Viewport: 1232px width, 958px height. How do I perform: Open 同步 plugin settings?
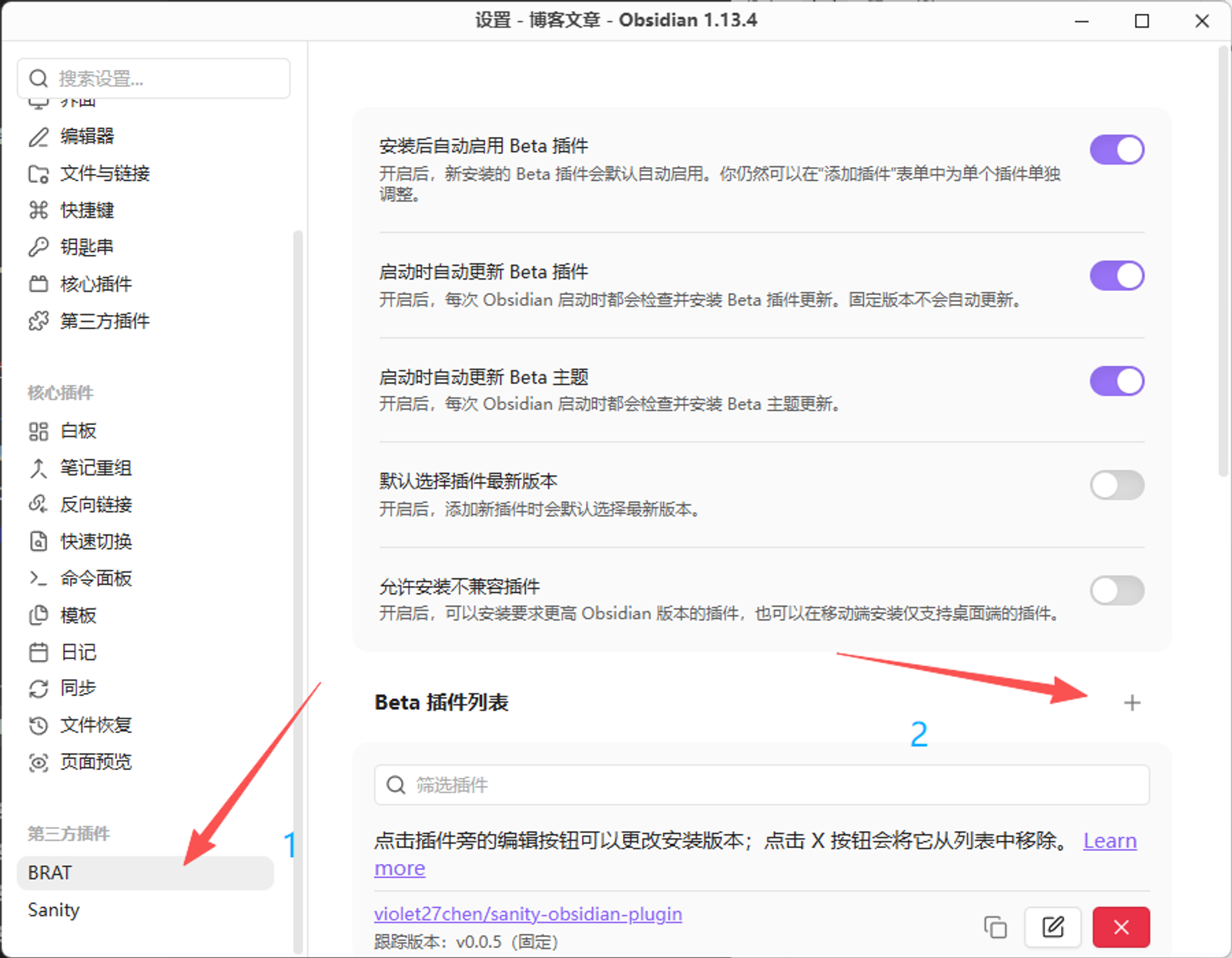[146, 688]
